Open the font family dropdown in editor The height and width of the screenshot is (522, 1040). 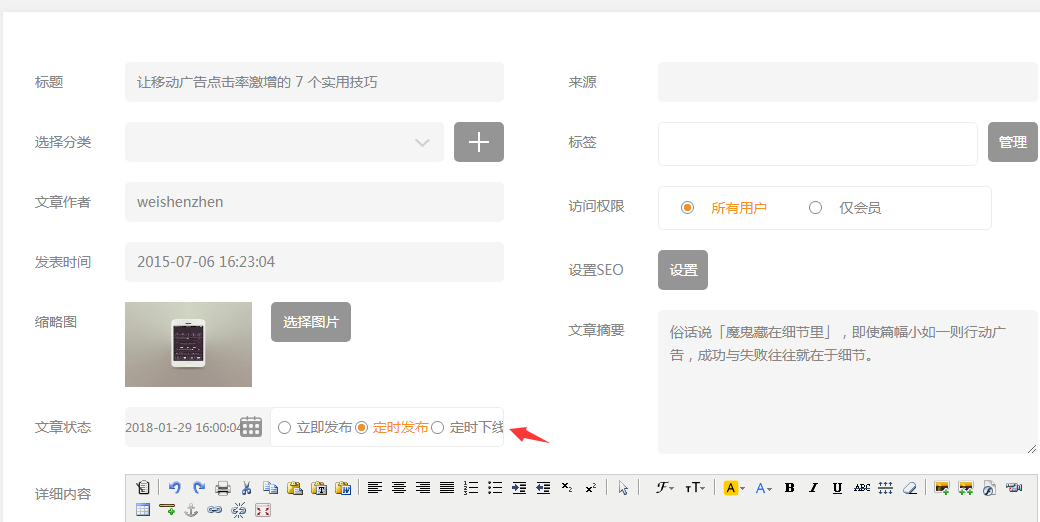[x=664, y=488]
